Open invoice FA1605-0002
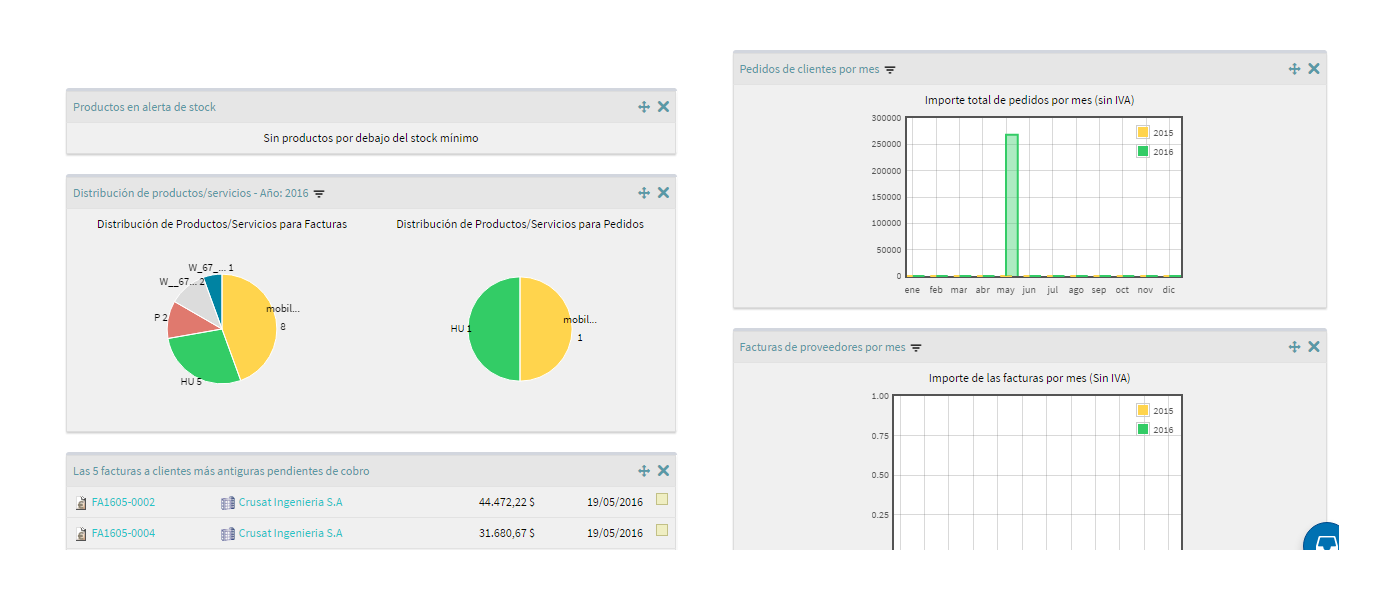Image resolution: width=1400 pixels, height=600 pixels. pyautogui.click(x=123, y=502)
